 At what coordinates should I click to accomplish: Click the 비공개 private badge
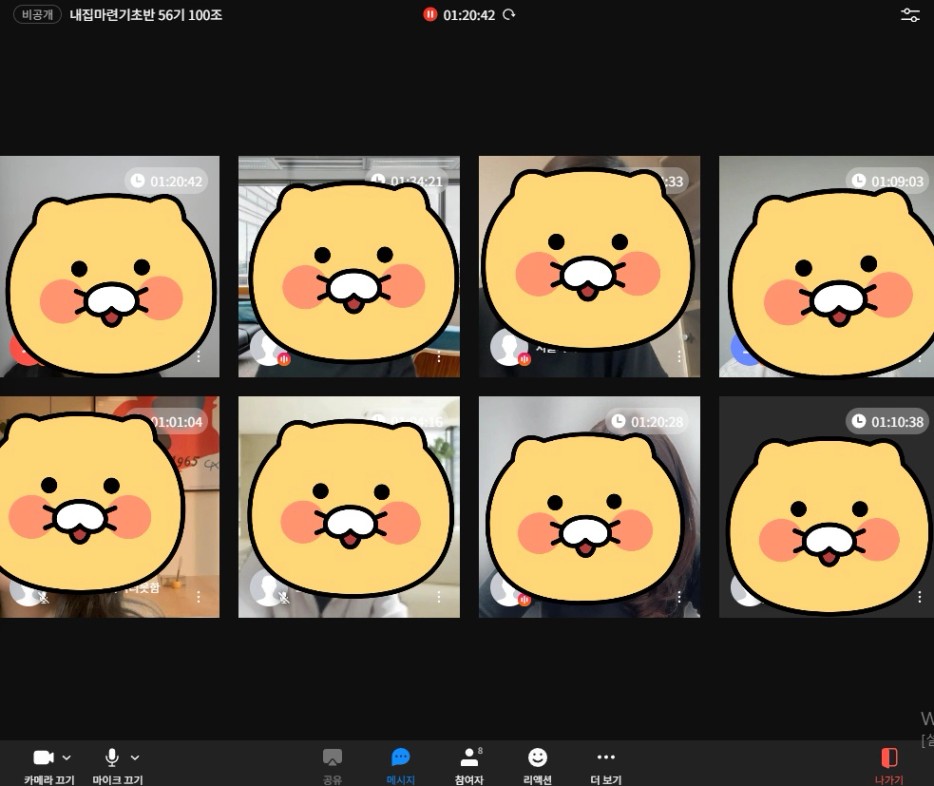point(37,14)
